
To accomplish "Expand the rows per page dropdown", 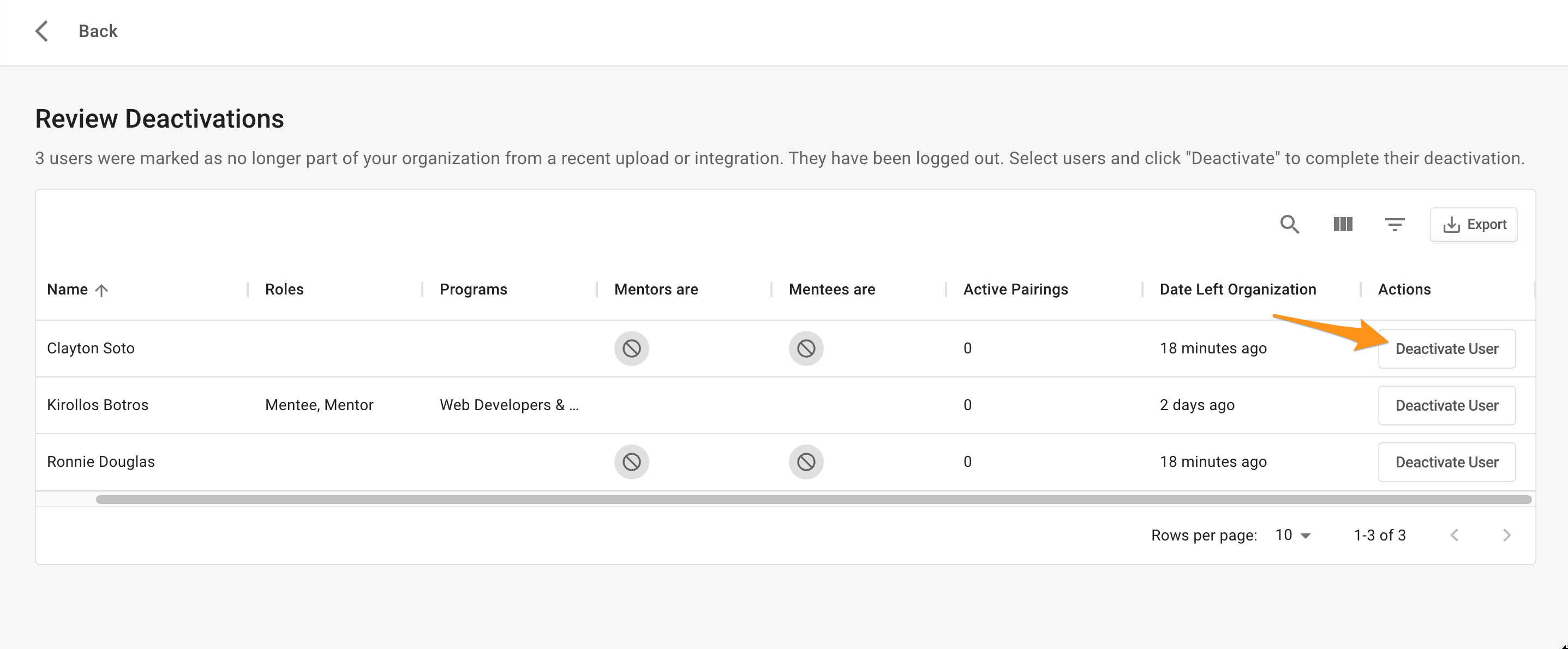I will (1293, 535).
